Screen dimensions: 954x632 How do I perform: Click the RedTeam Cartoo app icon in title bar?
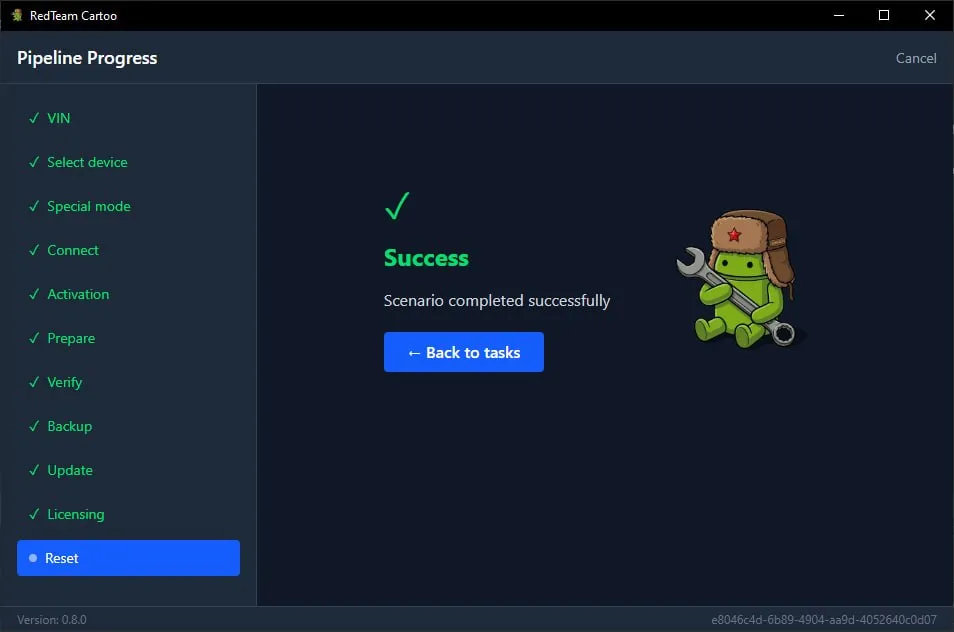coord(17,15)
